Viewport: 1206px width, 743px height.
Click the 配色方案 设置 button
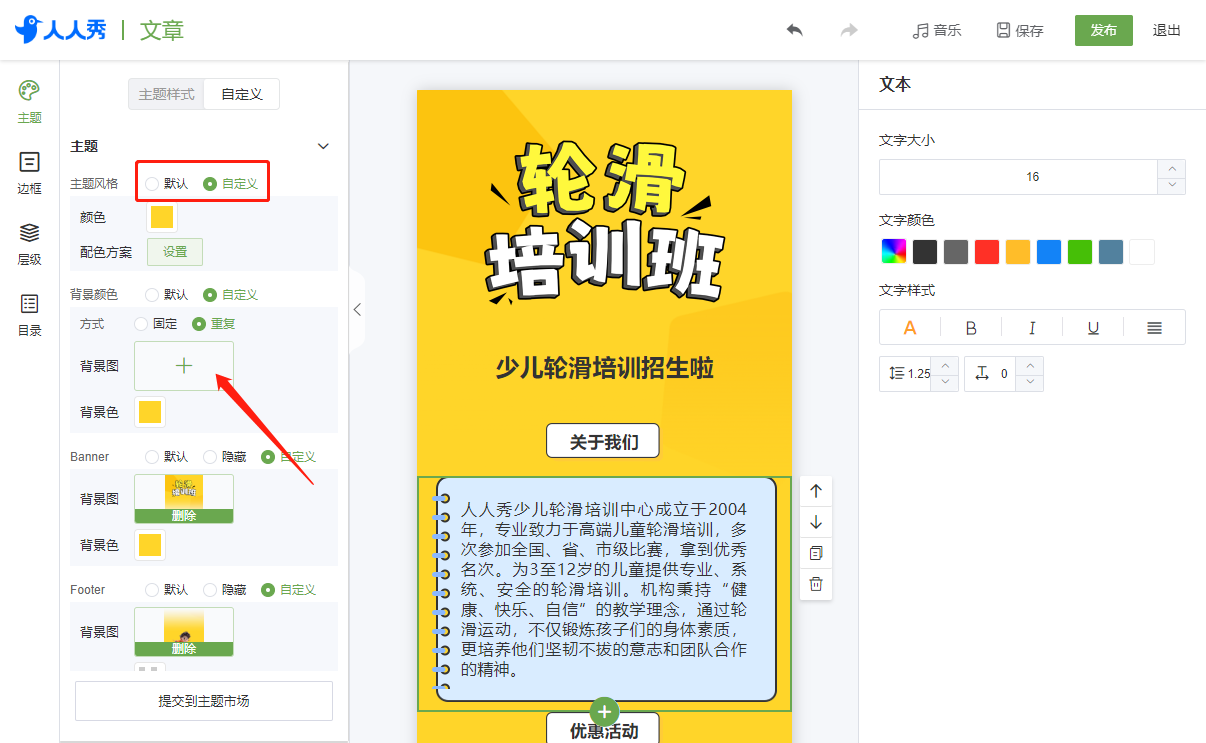point(175,252)
